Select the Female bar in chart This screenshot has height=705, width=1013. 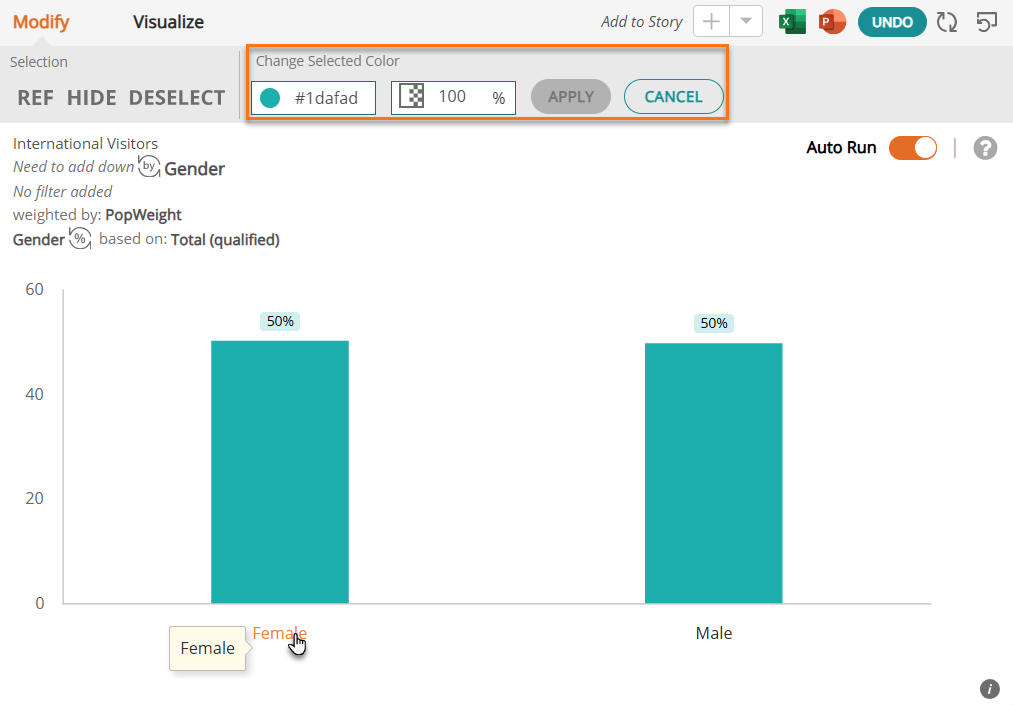coord(280,472)
